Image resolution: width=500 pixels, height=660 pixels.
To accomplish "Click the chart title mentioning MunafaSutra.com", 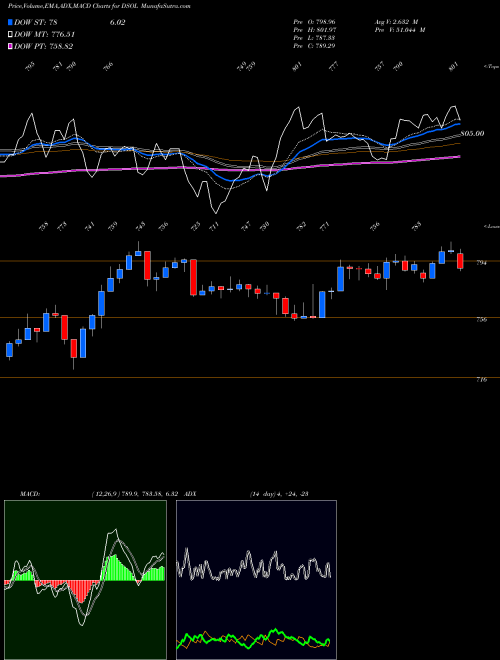I will point(99,6).
